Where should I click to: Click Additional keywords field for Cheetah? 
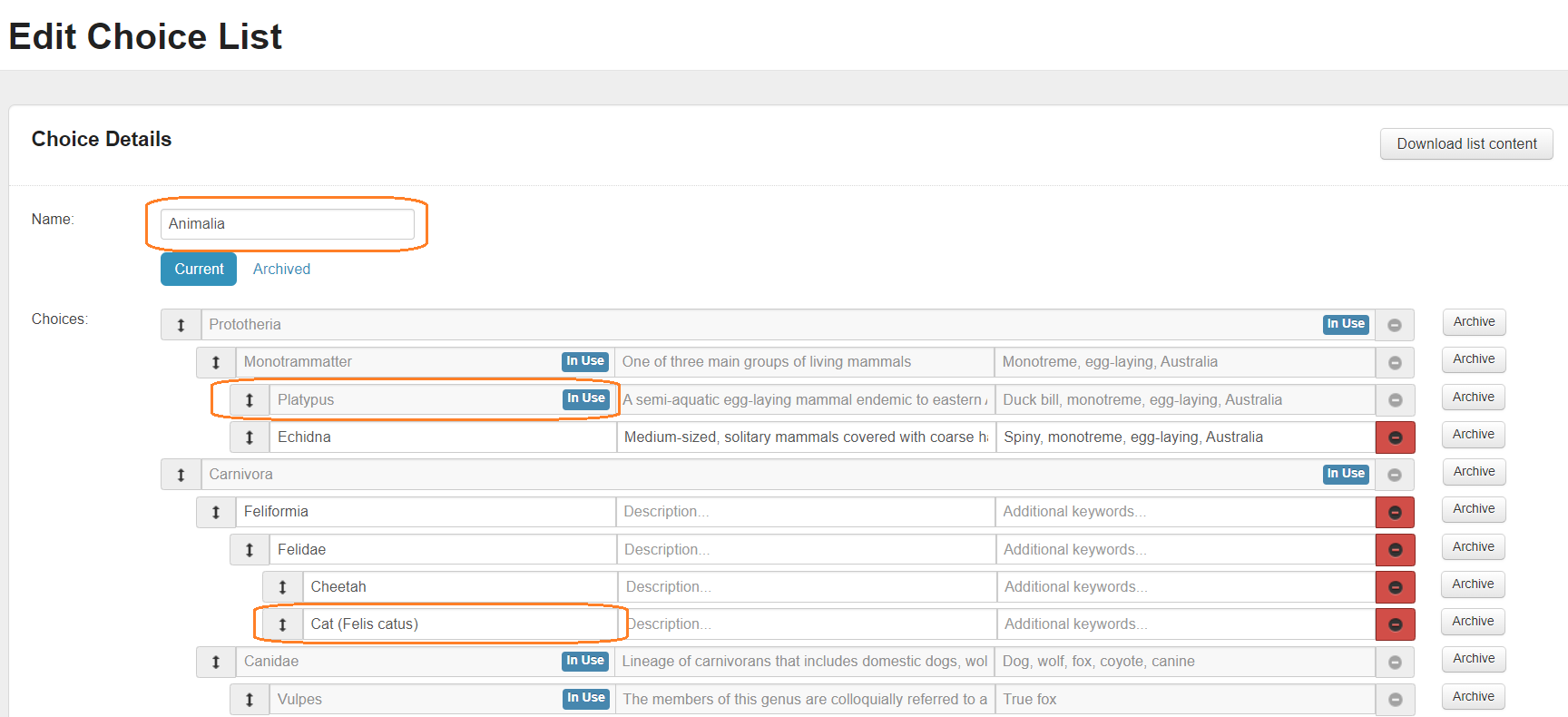tap(1186, 587)
